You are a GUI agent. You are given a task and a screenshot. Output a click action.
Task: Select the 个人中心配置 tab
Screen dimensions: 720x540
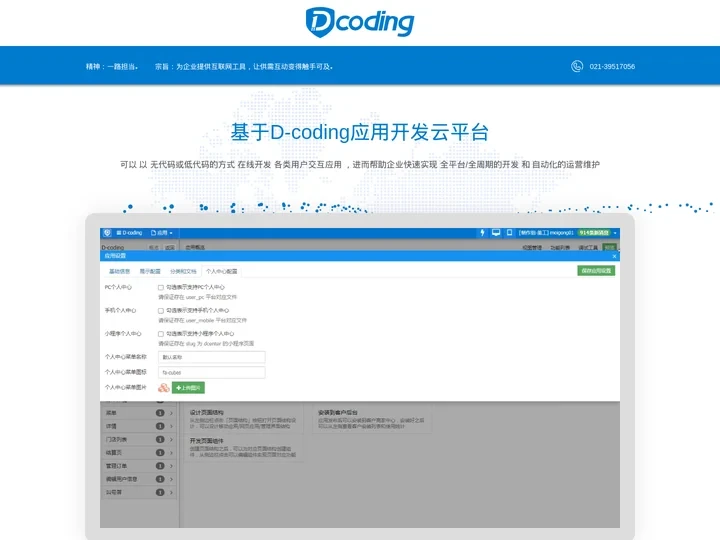[222, 271]
